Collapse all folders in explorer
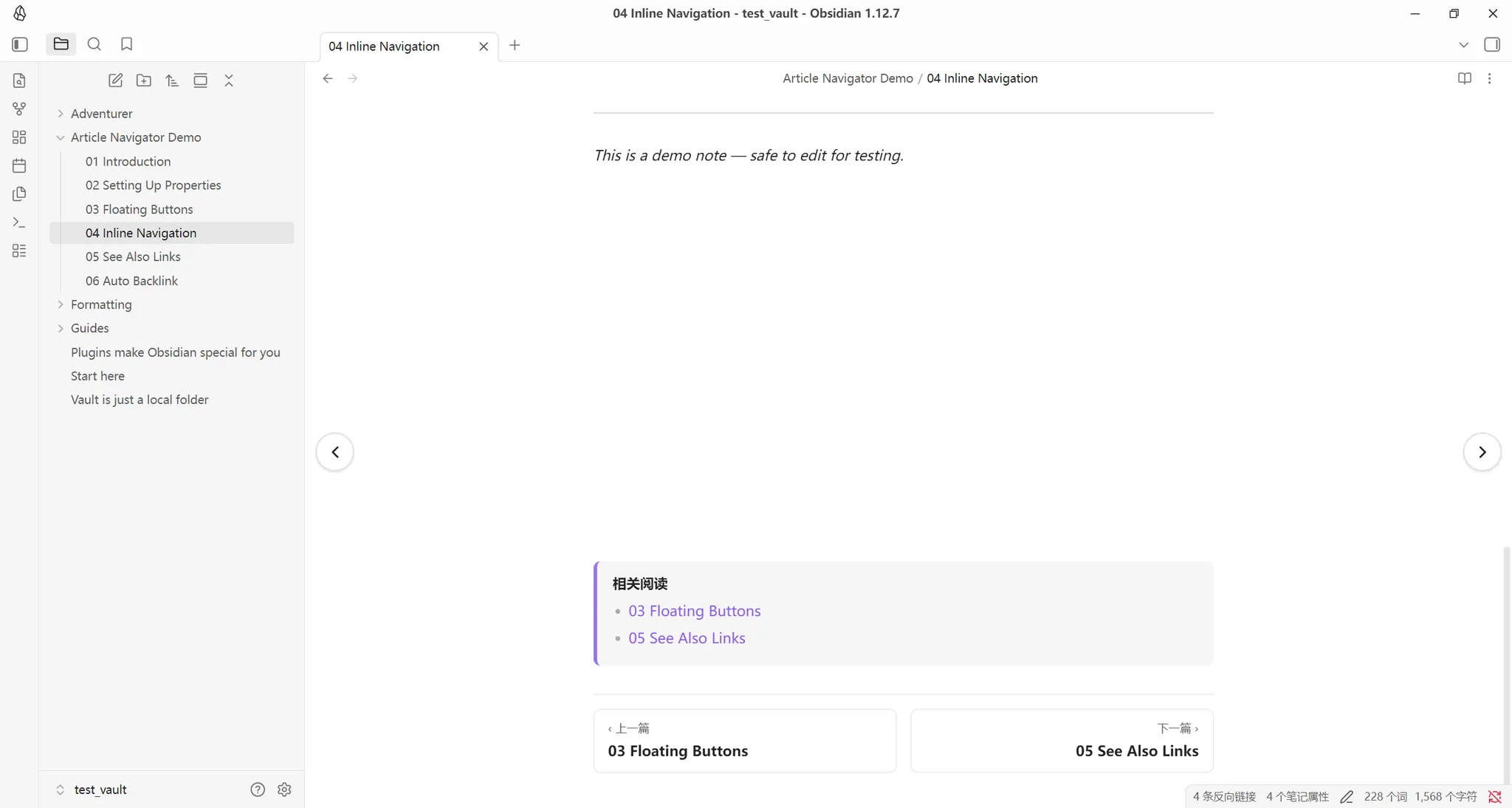This screenshot has height=808, width=1512. (229, 81)
